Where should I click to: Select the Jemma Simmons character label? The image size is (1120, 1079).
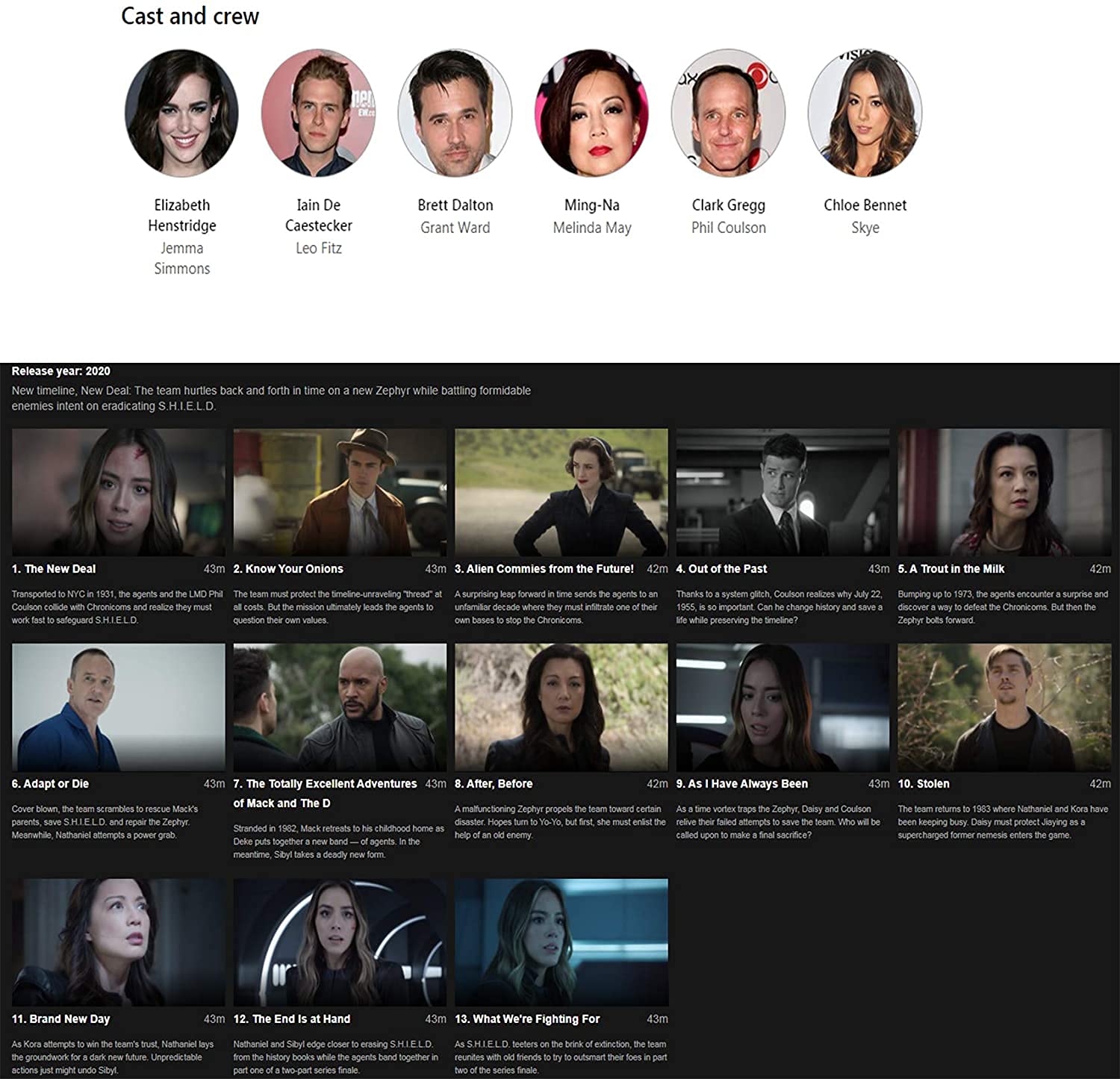[181, 258]
